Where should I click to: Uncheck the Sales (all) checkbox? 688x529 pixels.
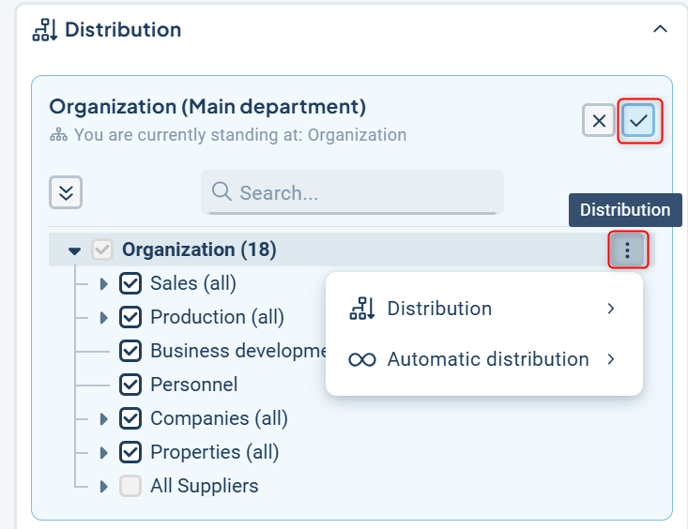[130, 284]
